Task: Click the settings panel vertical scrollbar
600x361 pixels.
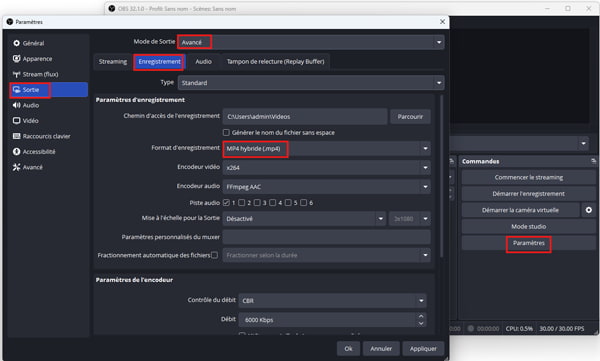Action: pos(441,176)
